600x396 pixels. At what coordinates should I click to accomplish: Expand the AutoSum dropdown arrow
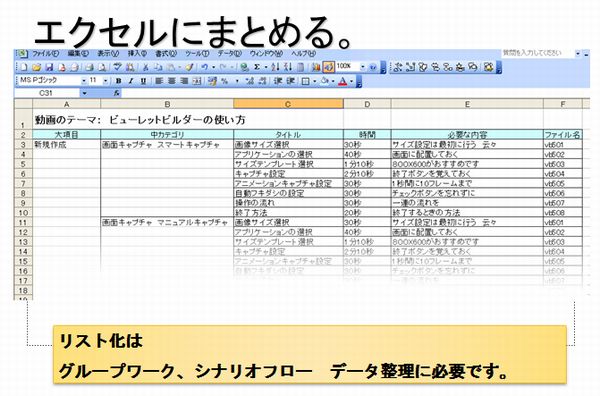coord(266,67)
